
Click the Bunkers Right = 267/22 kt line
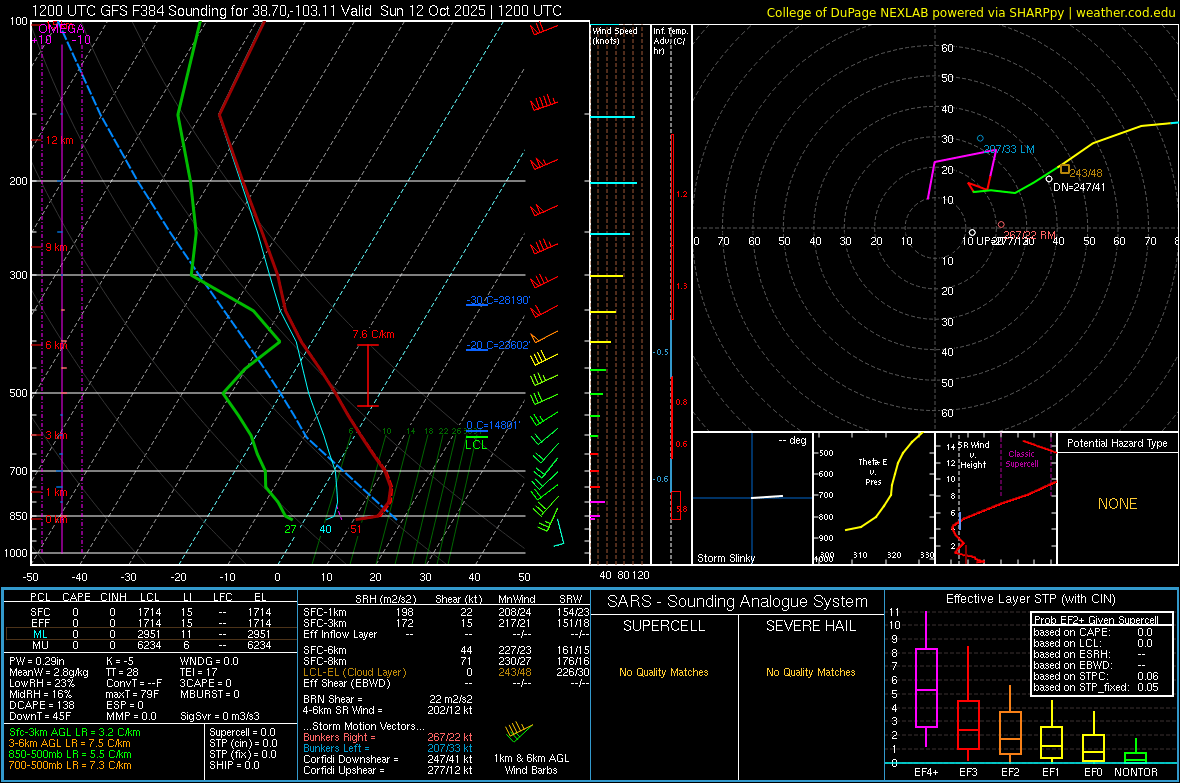(388, 737)
